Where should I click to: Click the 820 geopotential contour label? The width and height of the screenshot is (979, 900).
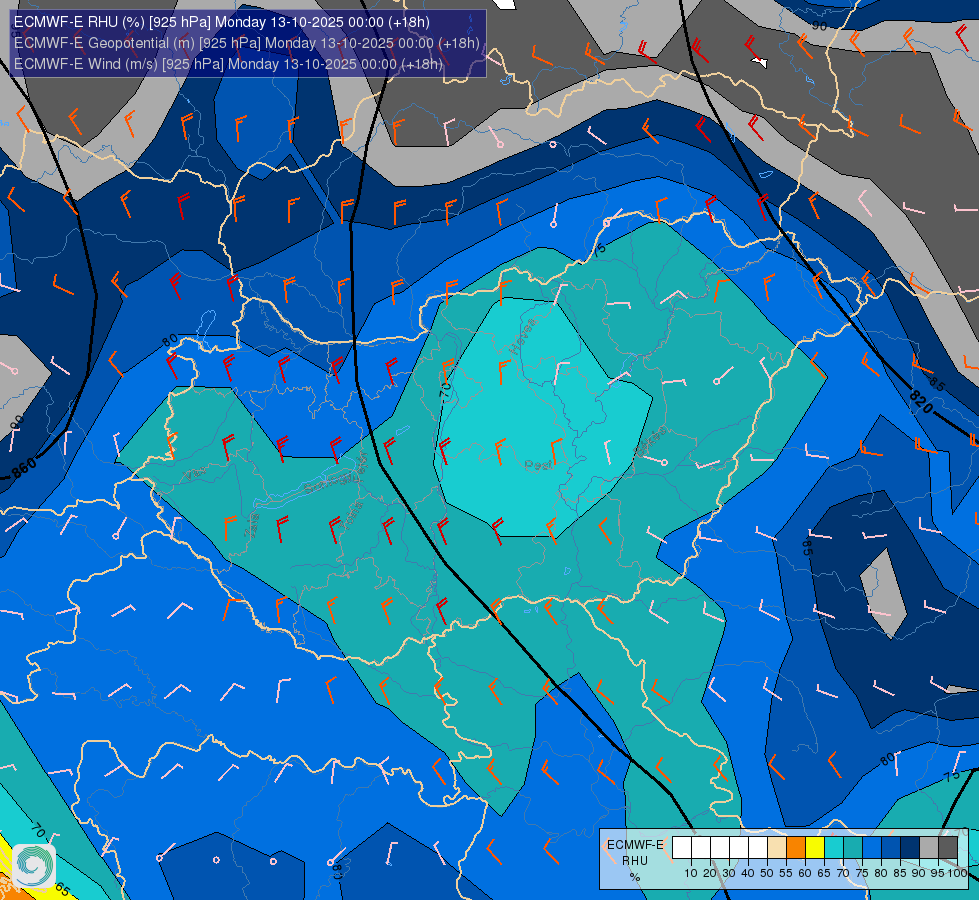pos(921,400)
